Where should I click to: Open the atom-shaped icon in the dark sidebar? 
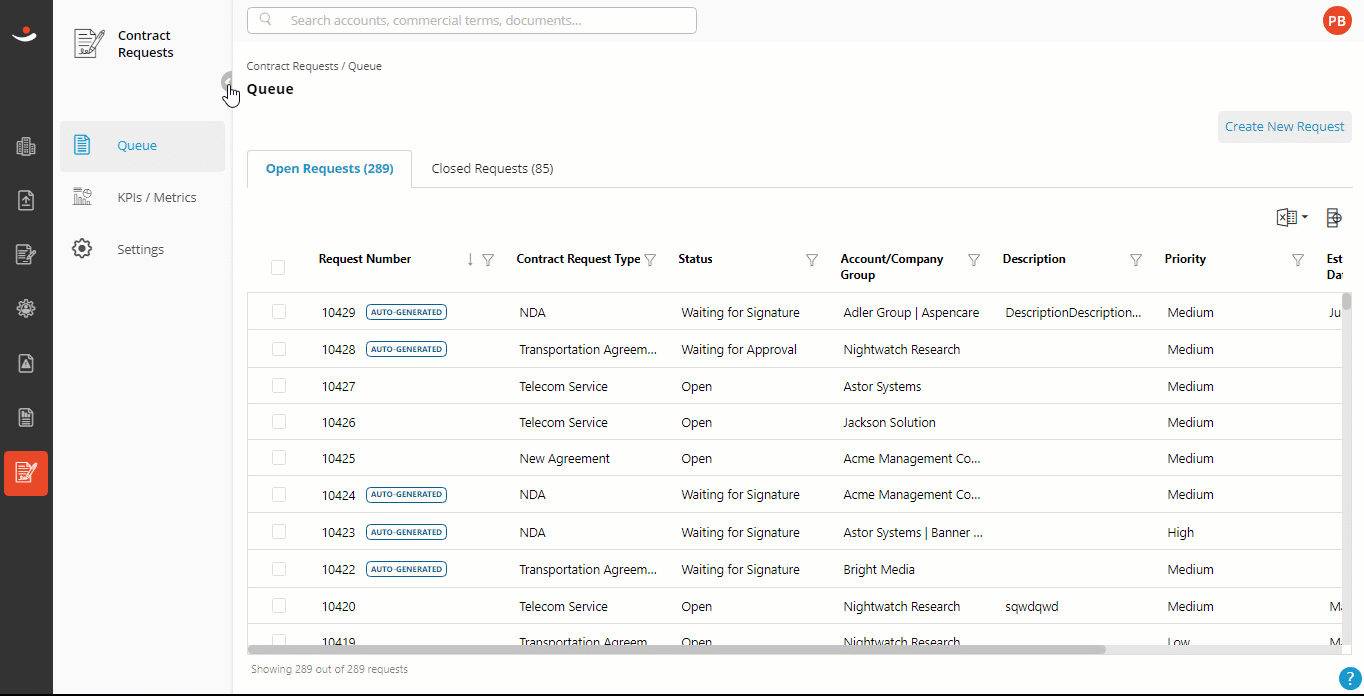[x=26, y=309]
